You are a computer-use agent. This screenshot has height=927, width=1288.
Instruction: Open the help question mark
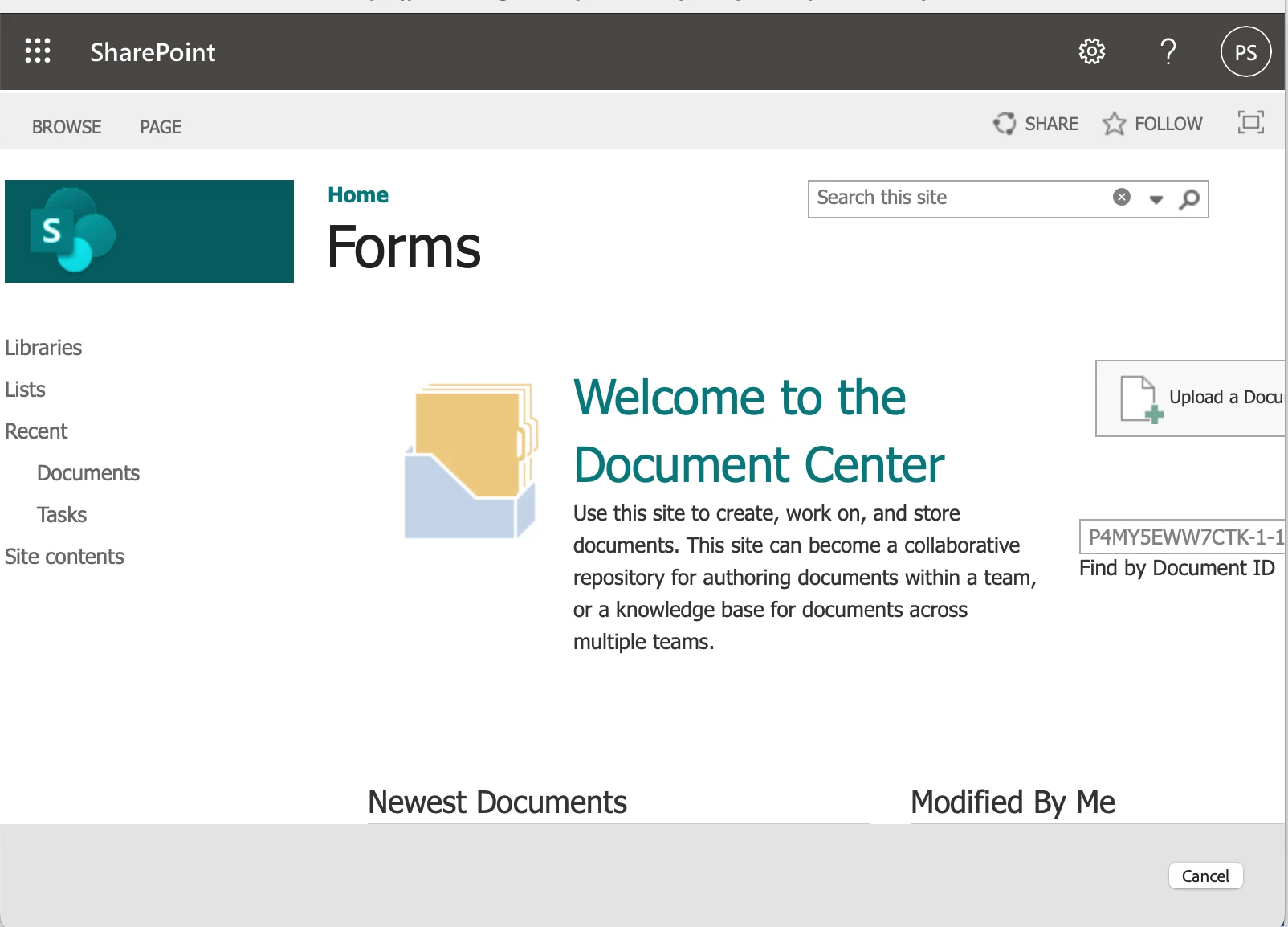(1168, 51)
